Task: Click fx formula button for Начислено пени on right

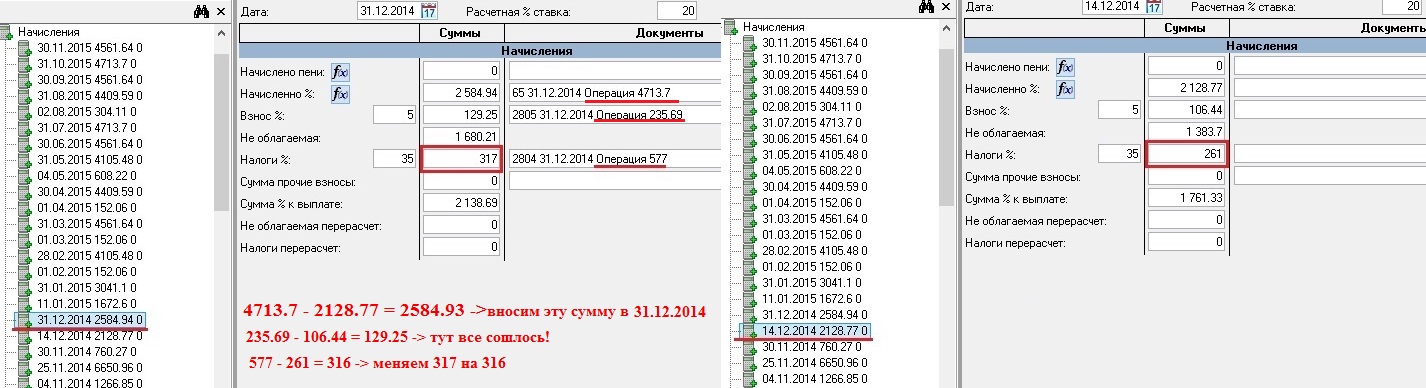Action: (1066, 67)
